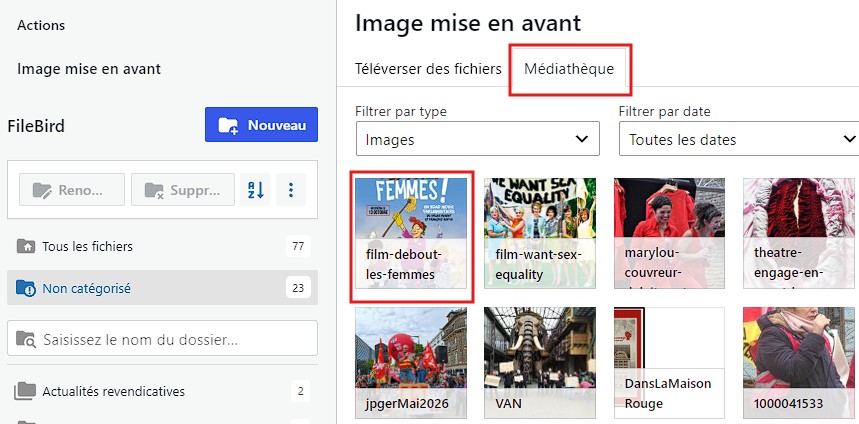
Task: Click the Supprimer folder button
Action: [x=183, y=190]
